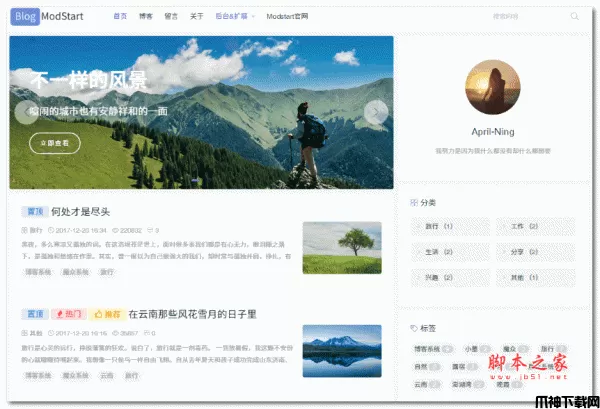600x409 pixels.
Task: Click the 分类 section heading
Action: click(428, 203)
